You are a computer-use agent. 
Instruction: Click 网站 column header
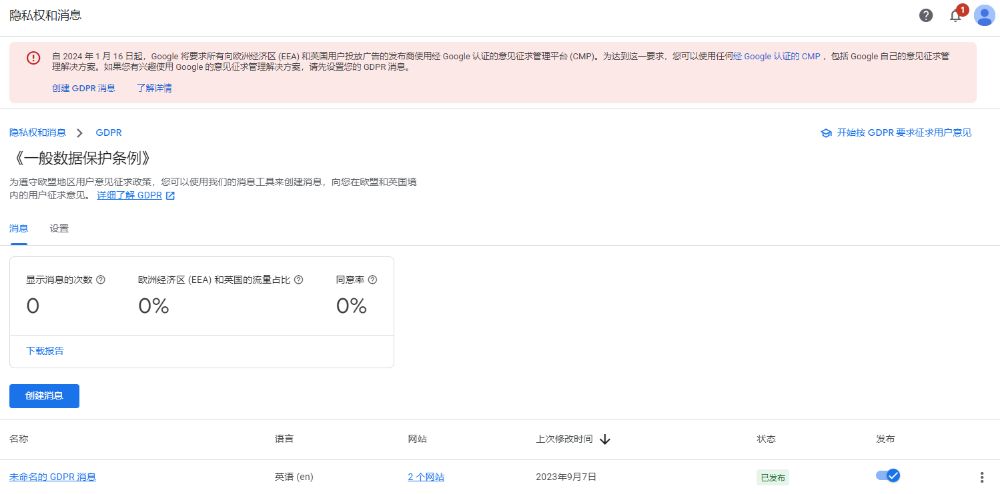[417, 439]
